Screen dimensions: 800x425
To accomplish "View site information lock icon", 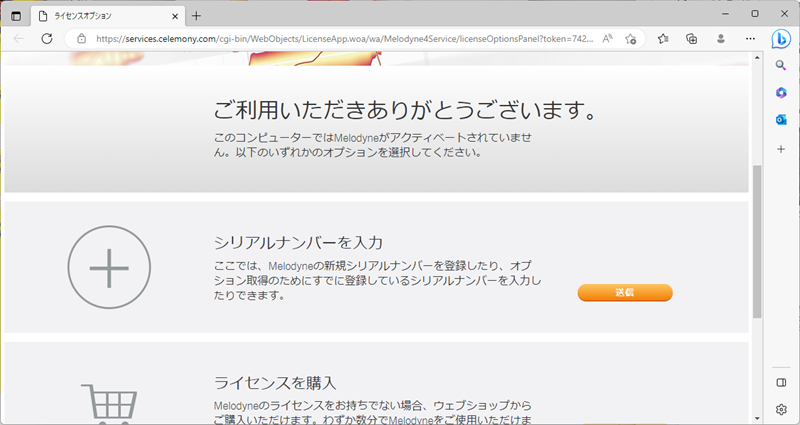I will [81, 39].
